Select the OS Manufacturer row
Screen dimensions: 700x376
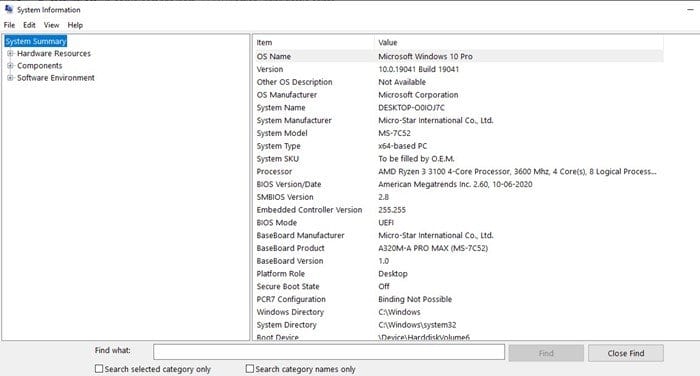(458, 95)
